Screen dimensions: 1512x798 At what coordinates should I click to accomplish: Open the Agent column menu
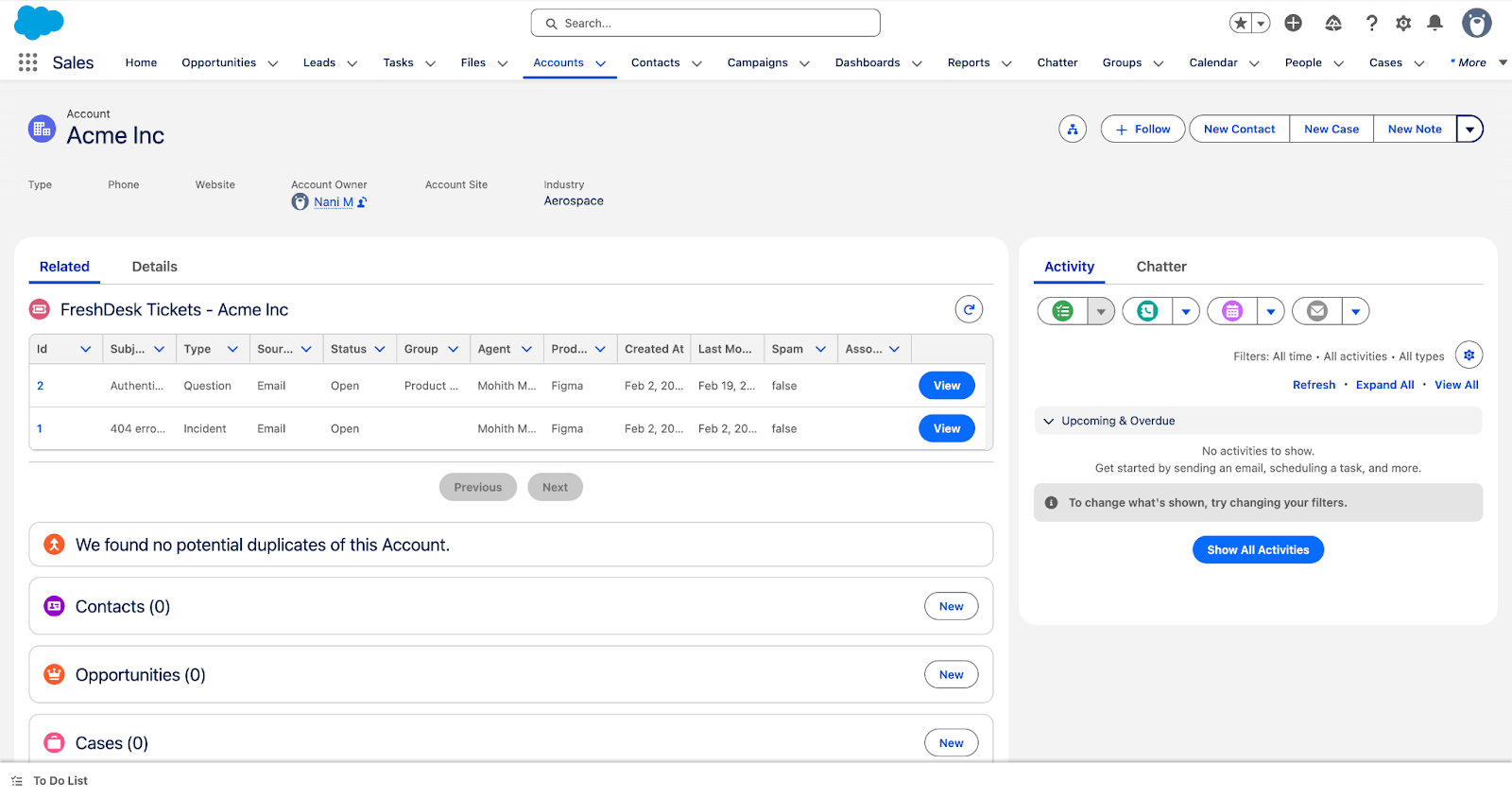pyautogui.click(x=526, y=349)
